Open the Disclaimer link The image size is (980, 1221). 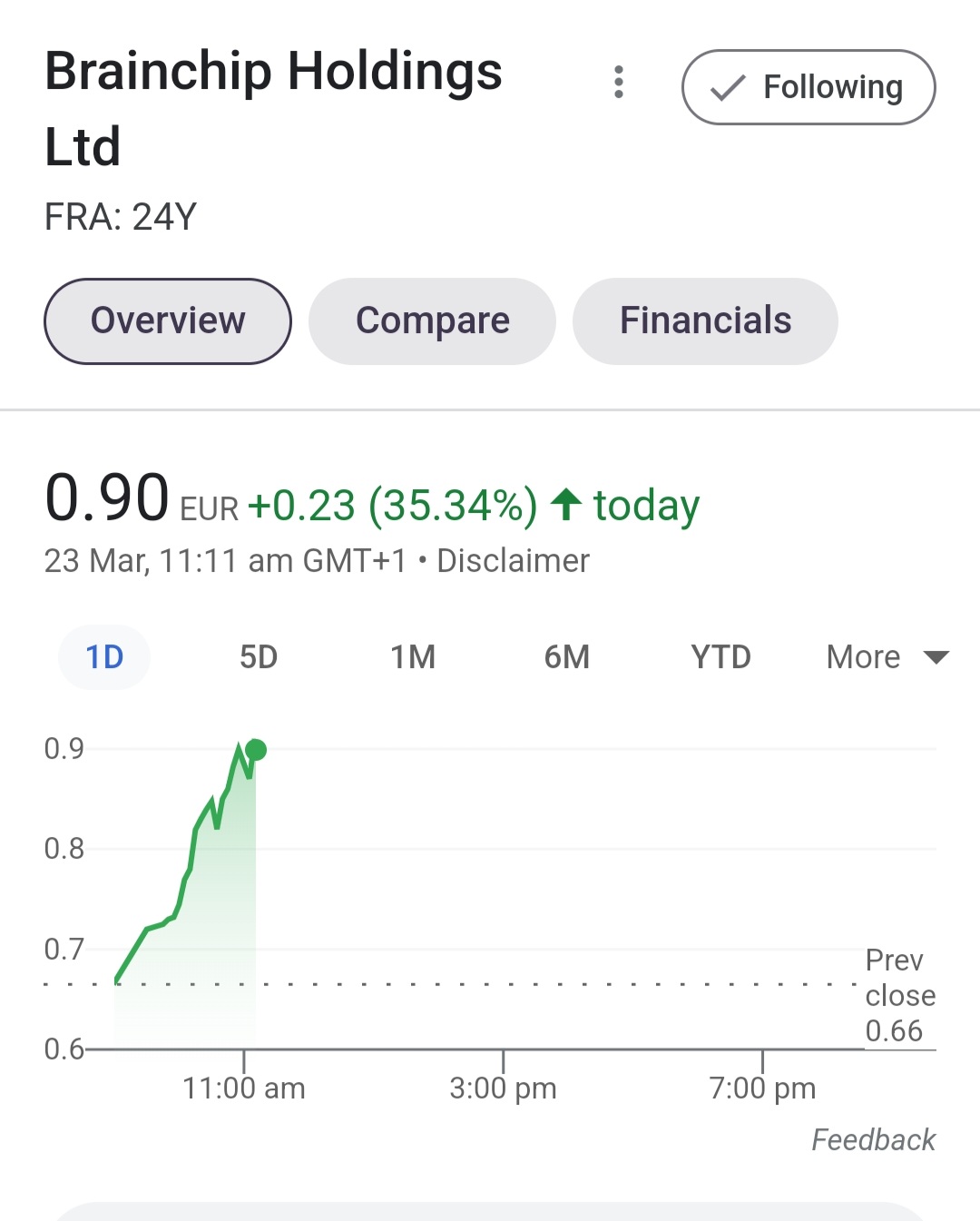513,561
